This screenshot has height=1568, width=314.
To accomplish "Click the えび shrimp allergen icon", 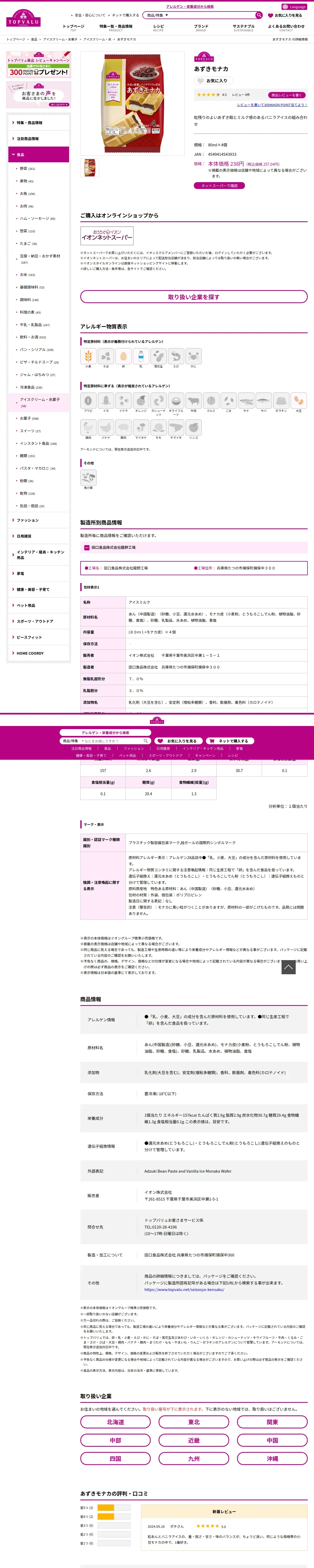I will point(176,356).
